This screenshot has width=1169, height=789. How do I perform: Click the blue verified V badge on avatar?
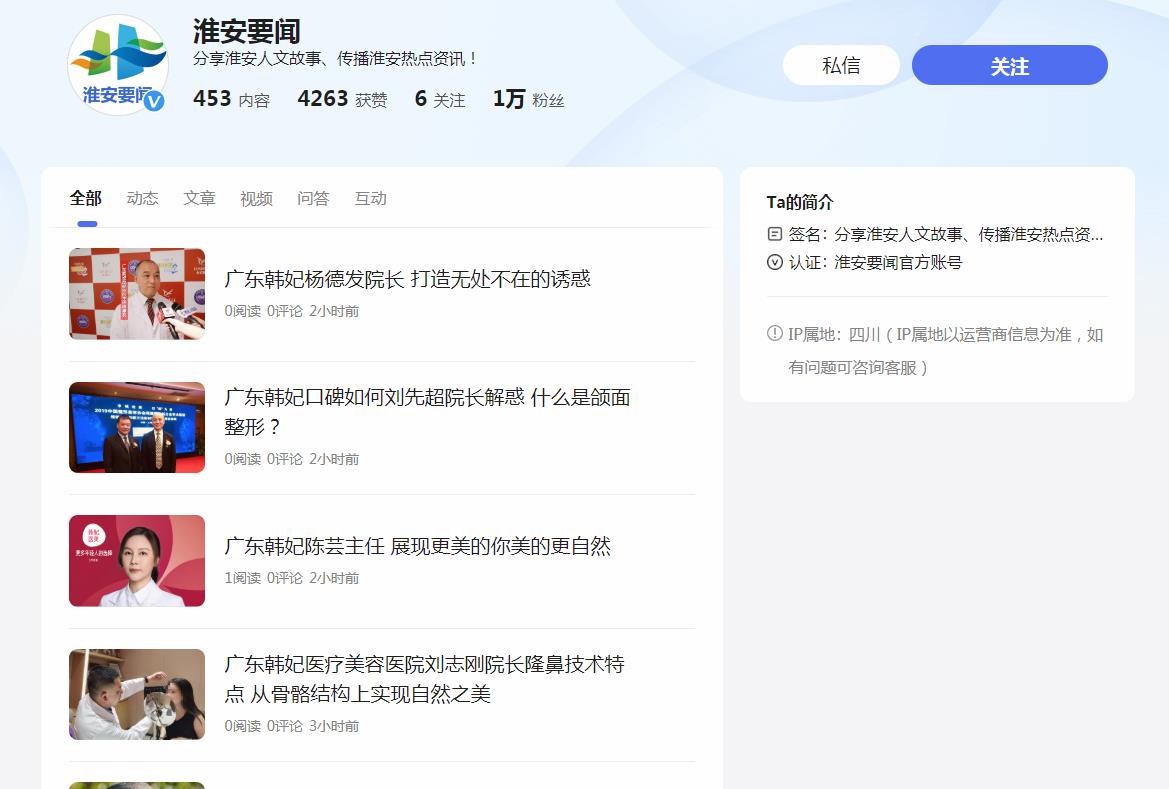(x=154, y=101)
